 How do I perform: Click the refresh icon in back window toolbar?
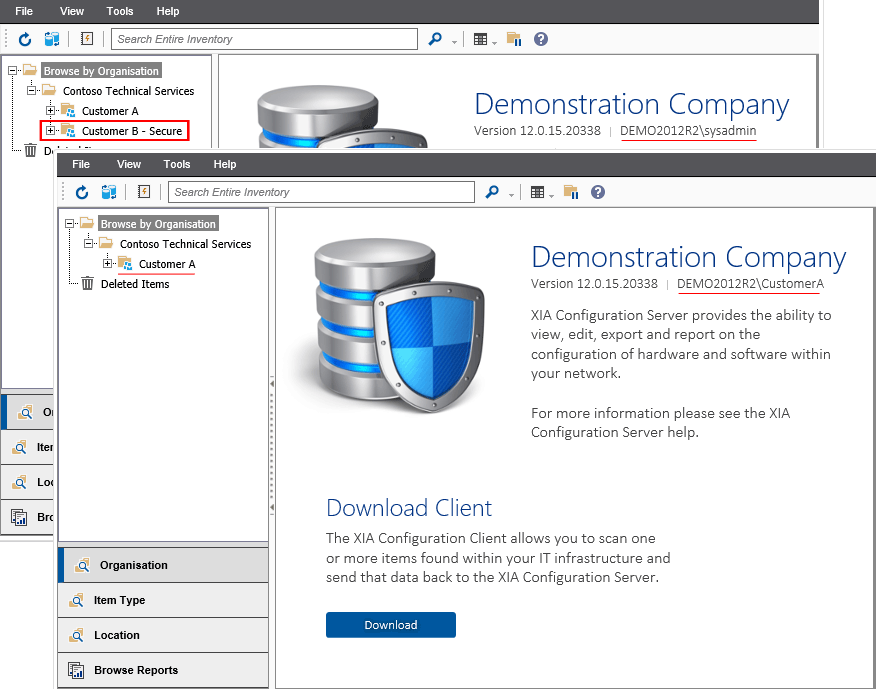pyautogui.click(x=25, y=39)
